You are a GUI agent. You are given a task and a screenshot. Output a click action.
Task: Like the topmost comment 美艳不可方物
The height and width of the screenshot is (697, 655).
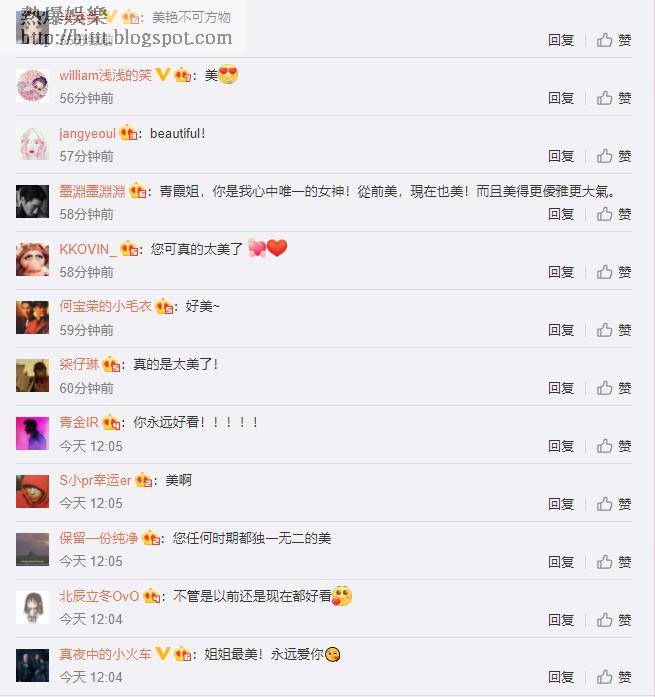point(614,40)
